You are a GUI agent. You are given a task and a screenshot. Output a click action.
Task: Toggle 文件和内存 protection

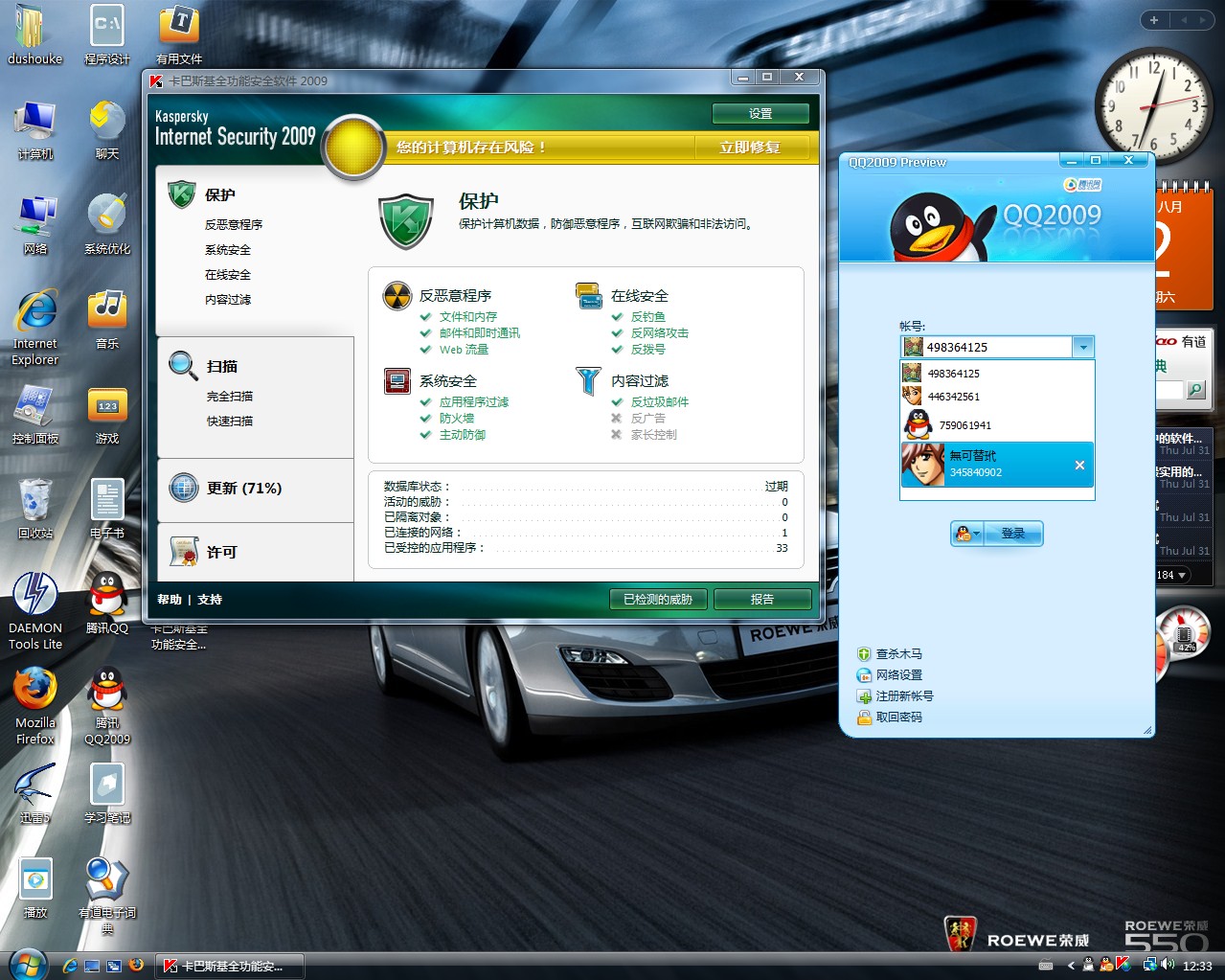click(x=459, y=316)
